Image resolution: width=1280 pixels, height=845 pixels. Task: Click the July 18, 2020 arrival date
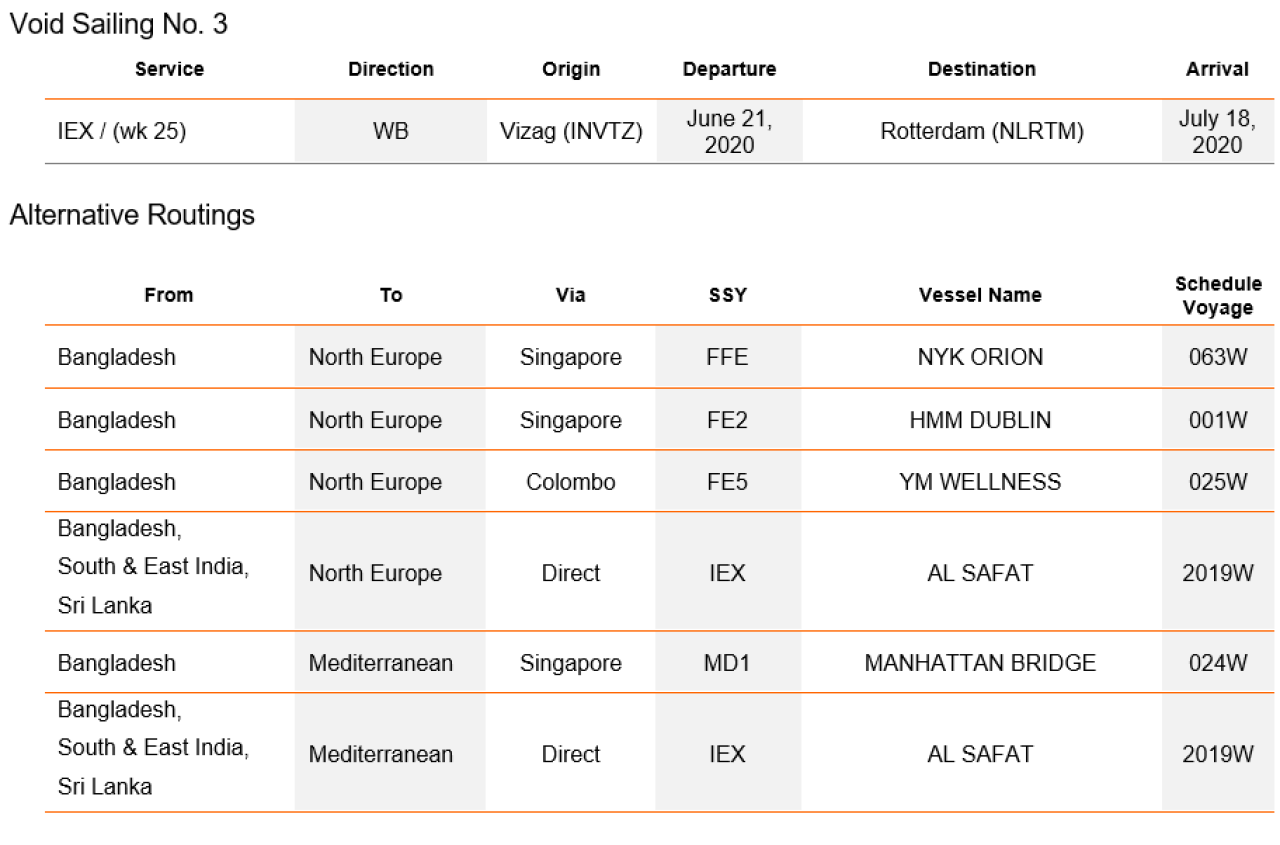[x=1217, y=132]
